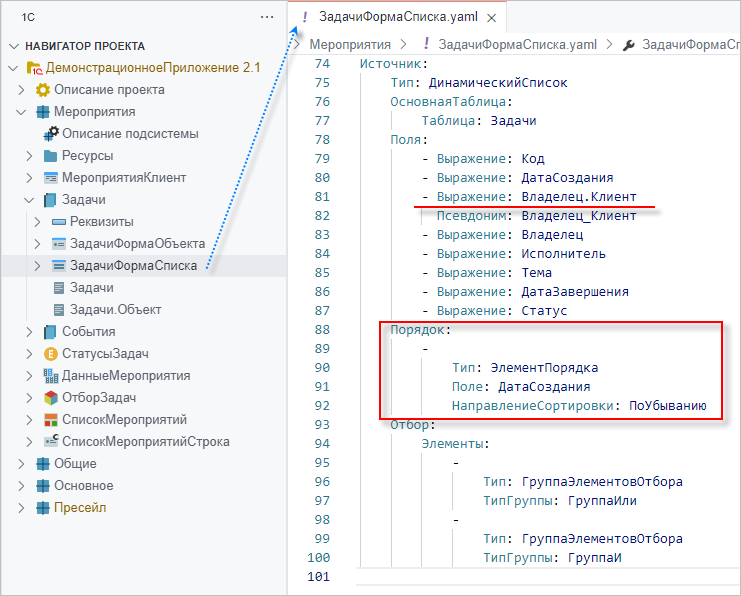
Task: Collapse the Задачи tree node
Action: [30, 200]
